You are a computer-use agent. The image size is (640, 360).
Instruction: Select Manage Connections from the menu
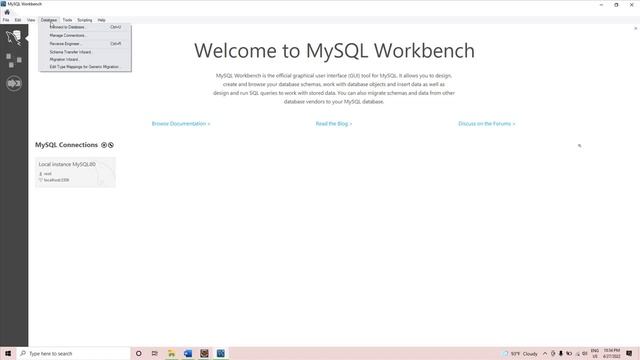pyautogui.click(x=85, y=36)
